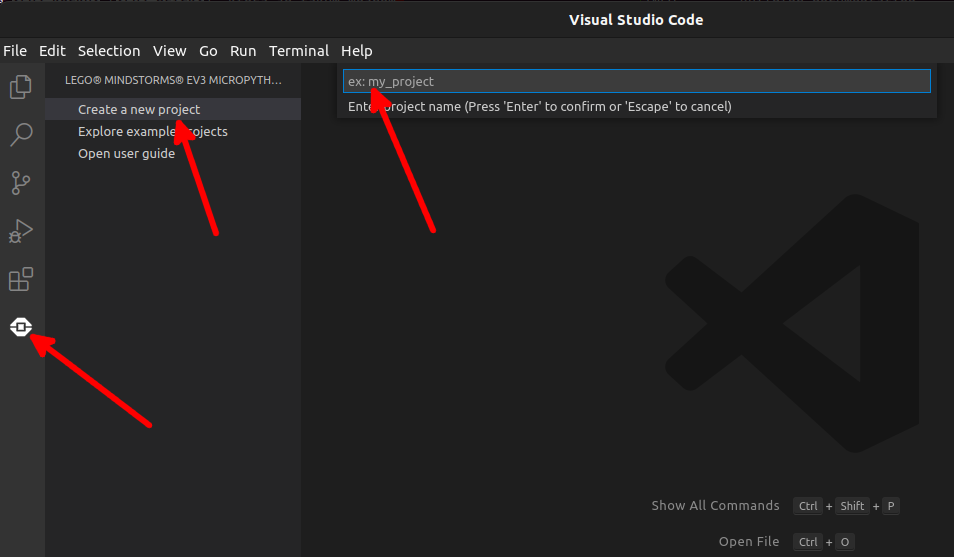Open the Run menu
The width and height of the screenshot is (954, 557).
[x=243, y=51]
